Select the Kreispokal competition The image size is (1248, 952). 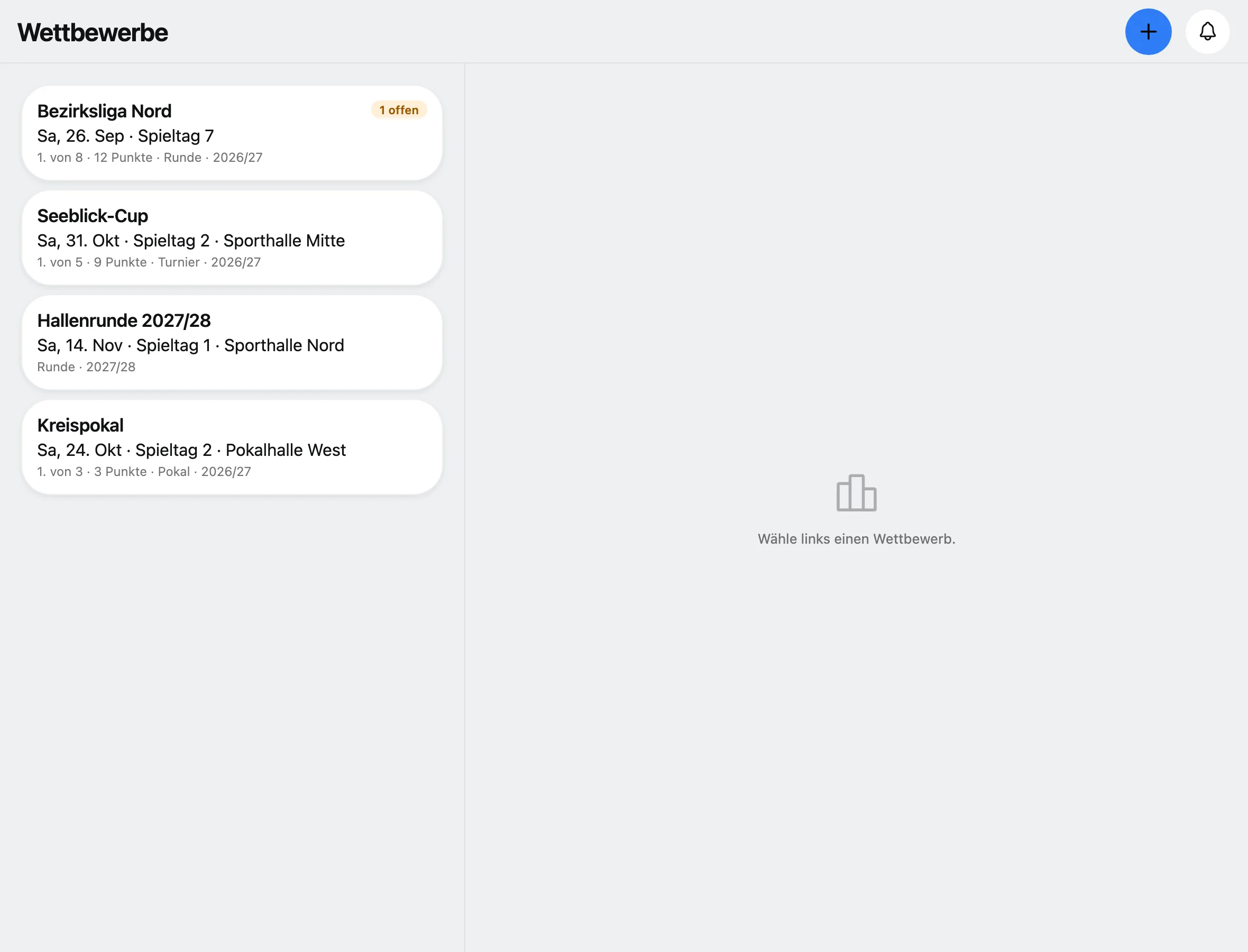(x=232, y=447)
